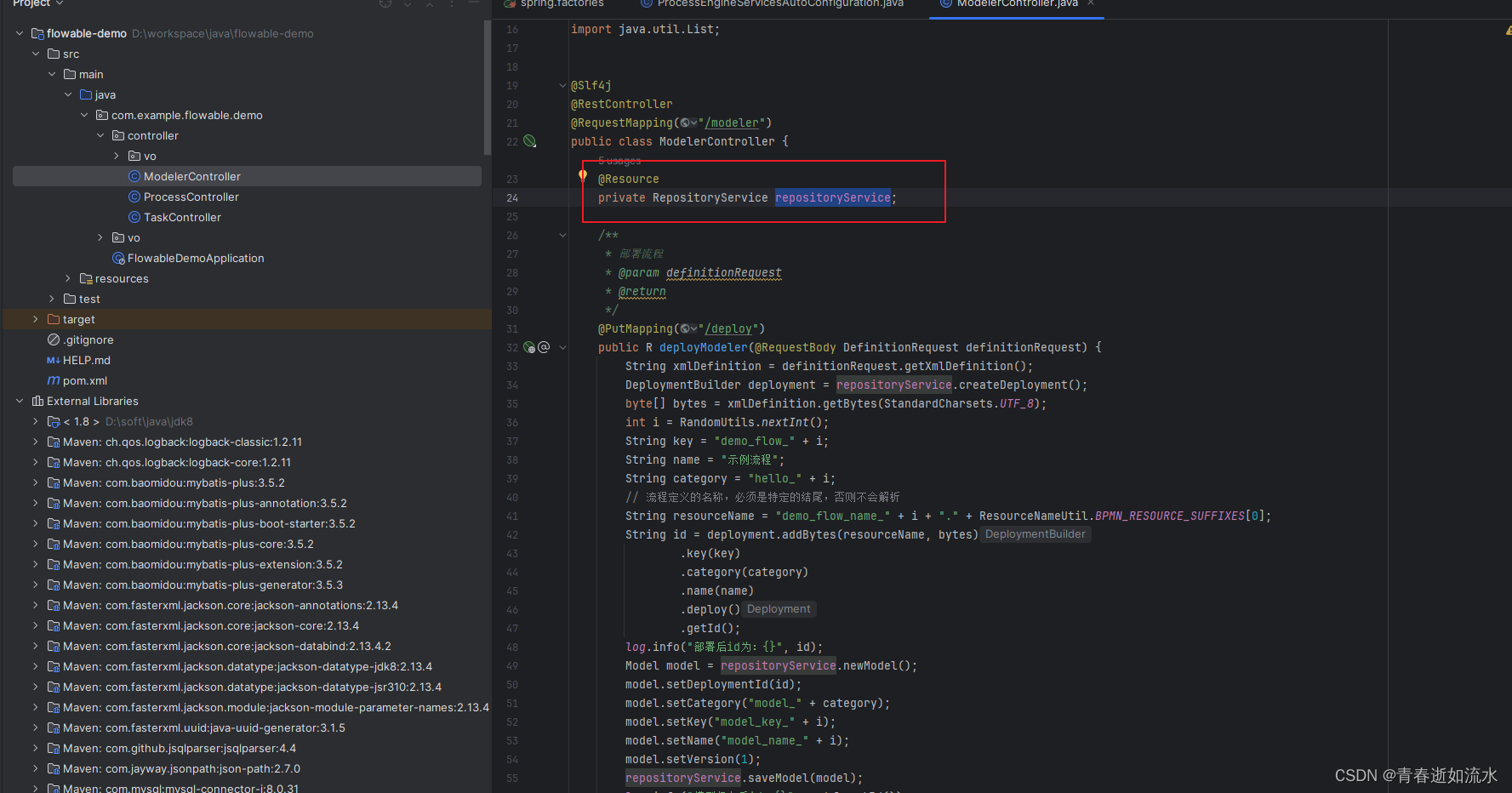The image size is (1512, 793).
Task: Click BPMN_RESOURCE_SUFFIXES constant on line 41
Action: pyautogui.click(x=1169, y=516)
